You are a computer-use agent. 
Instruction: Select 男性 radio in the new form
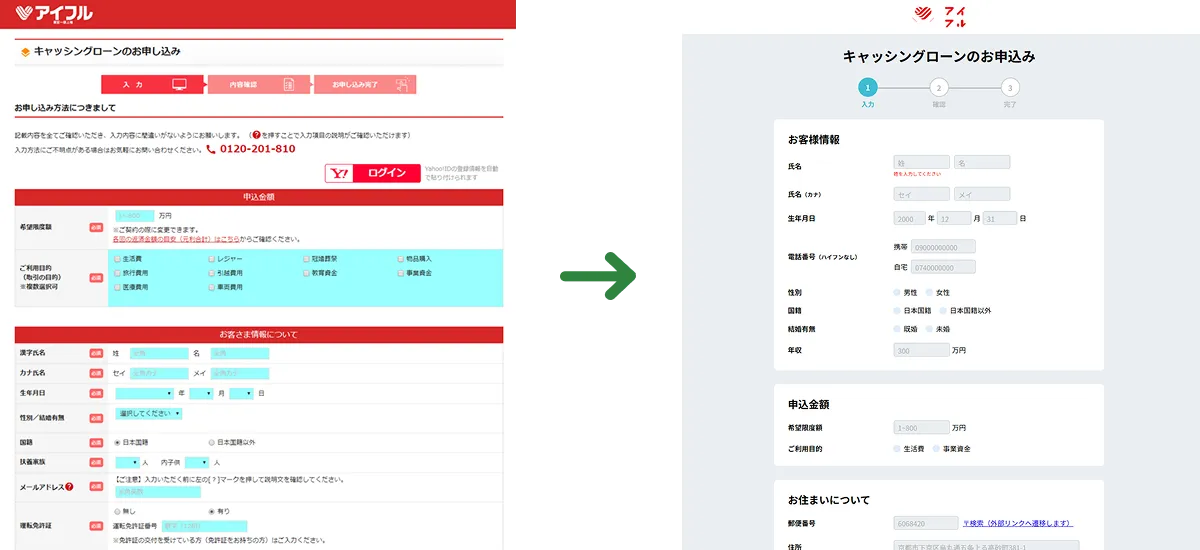point(898,293)
